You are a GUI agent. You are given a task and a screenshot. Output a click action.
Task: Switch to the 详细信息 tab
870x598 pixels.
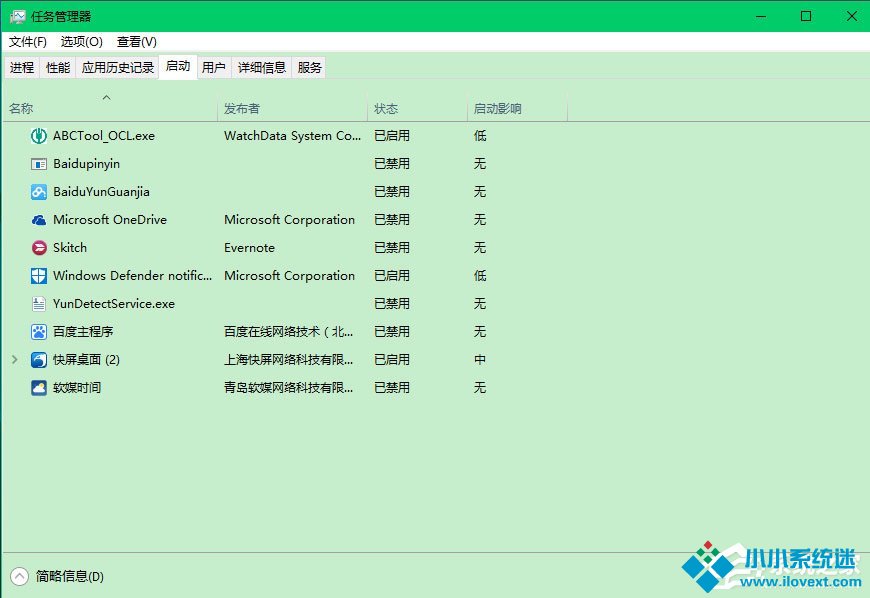(262, 68)
